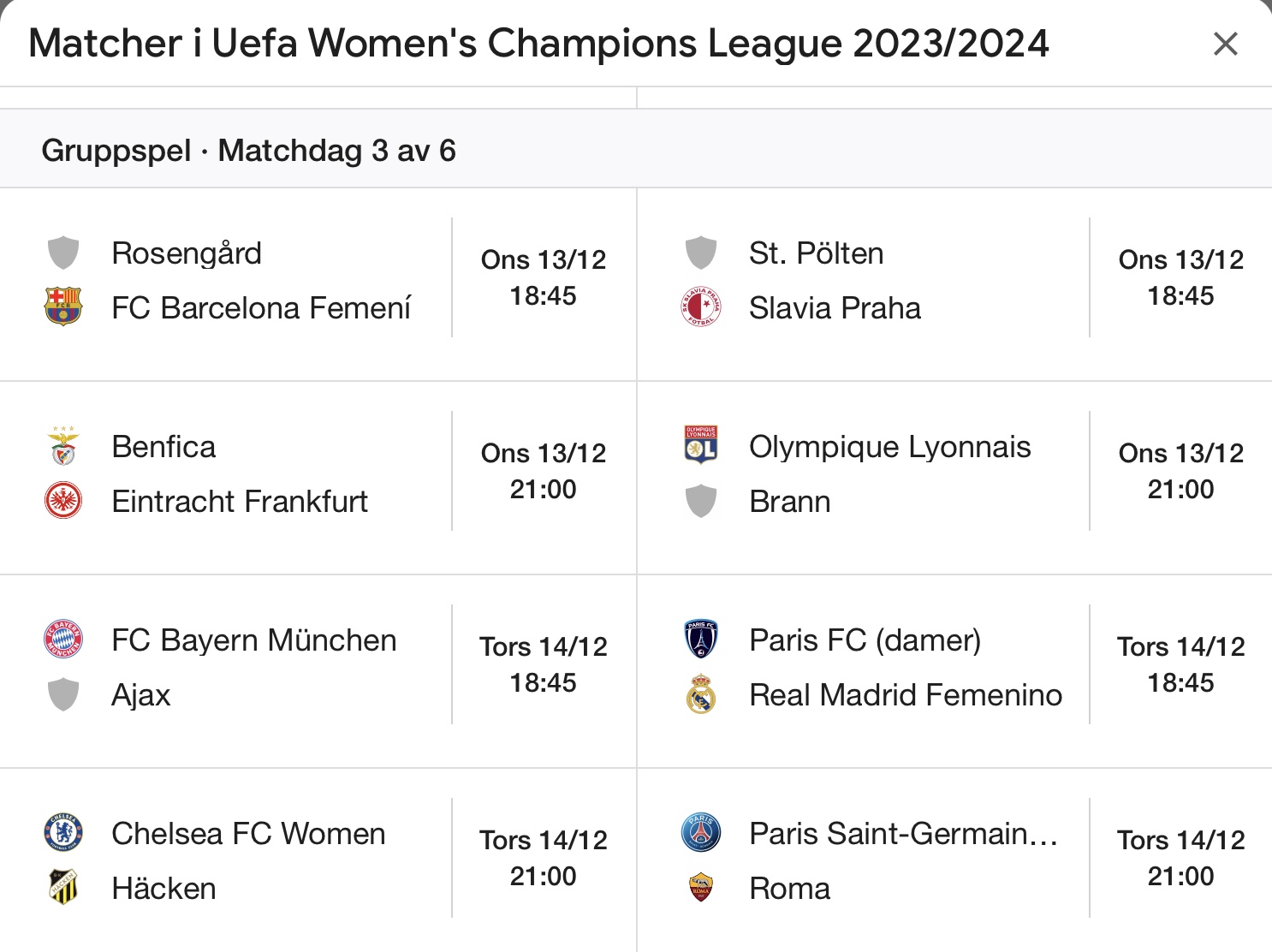The image size is (1272, 952).
Task: Click the Gruppspel Matchdag 3 av 6 header
Action: [248, 151]
